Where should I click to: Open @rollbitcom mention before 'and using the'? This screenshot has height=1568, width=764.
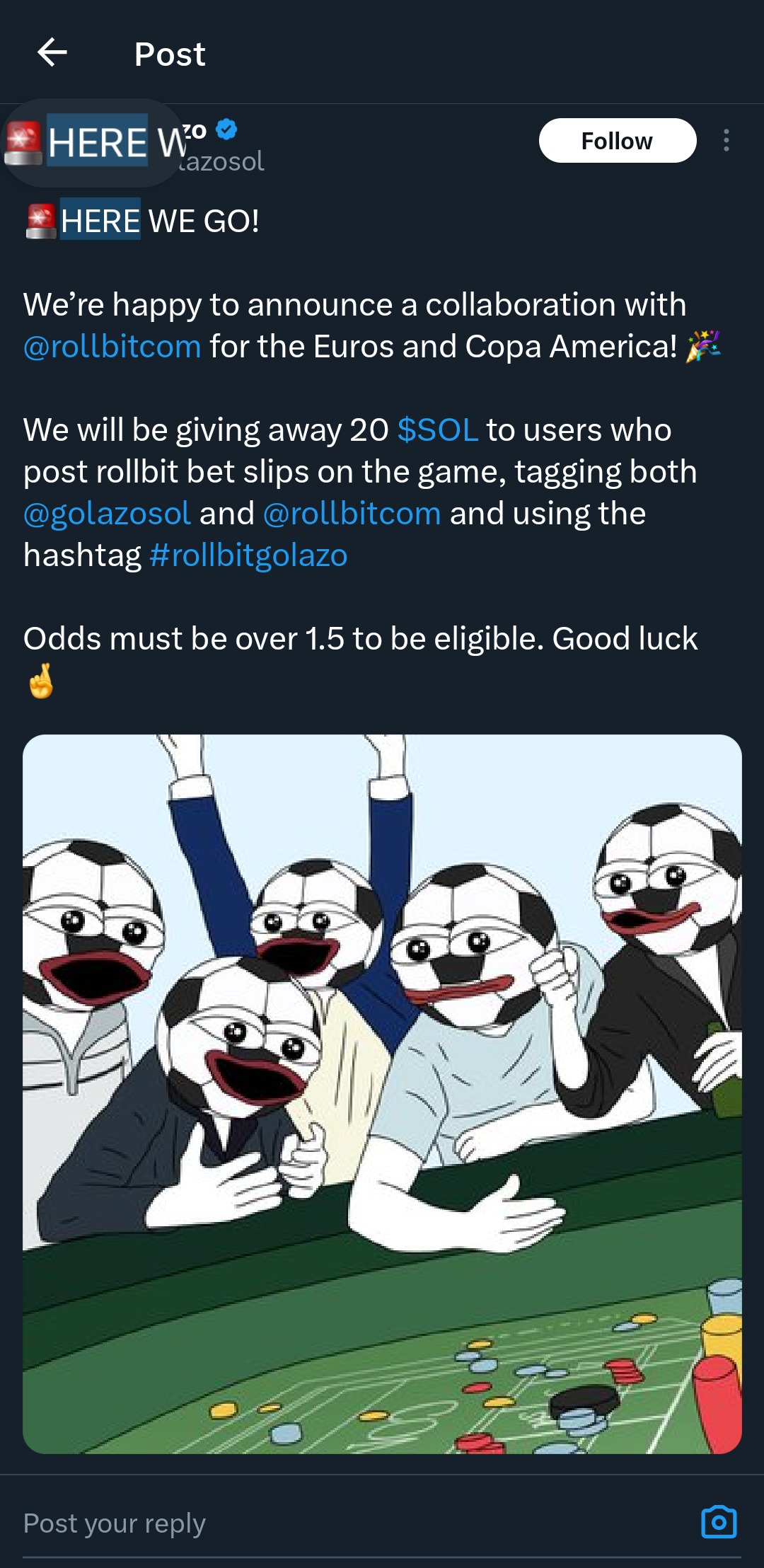pos(352,514)
